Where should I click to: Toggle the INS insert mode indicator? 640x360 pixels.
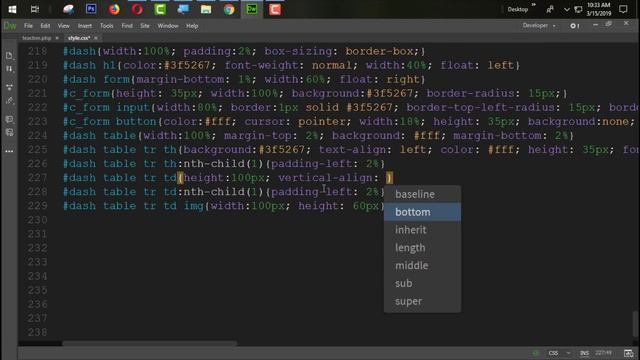click(584, 353)
